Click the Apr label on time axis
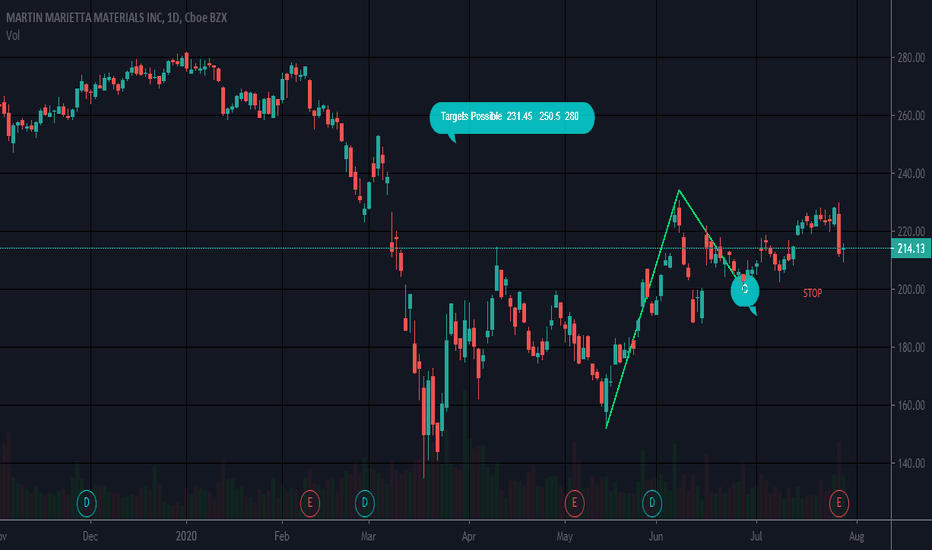 click(469, 536)
